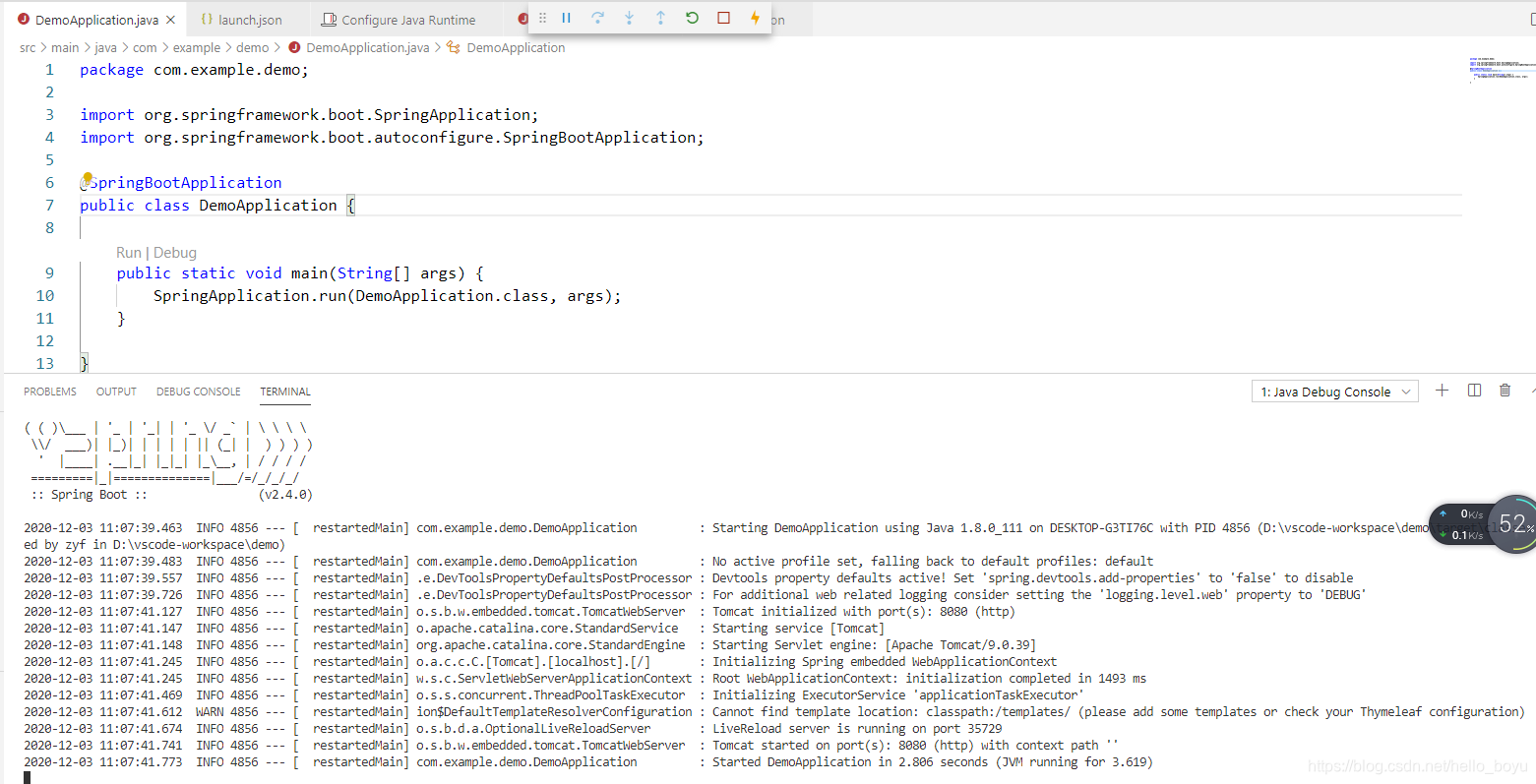Pause the debug session

point(567,19)
